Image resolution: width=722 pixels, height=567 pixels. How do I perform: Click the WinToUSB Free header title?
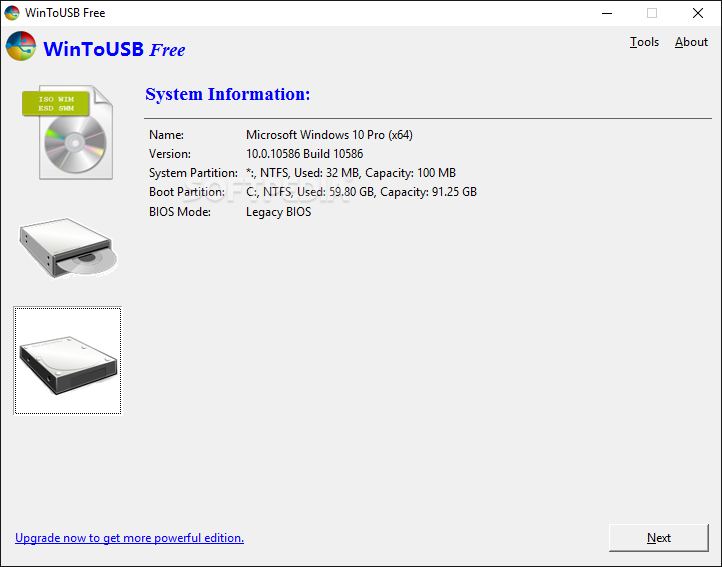click(x=114, y=49)
